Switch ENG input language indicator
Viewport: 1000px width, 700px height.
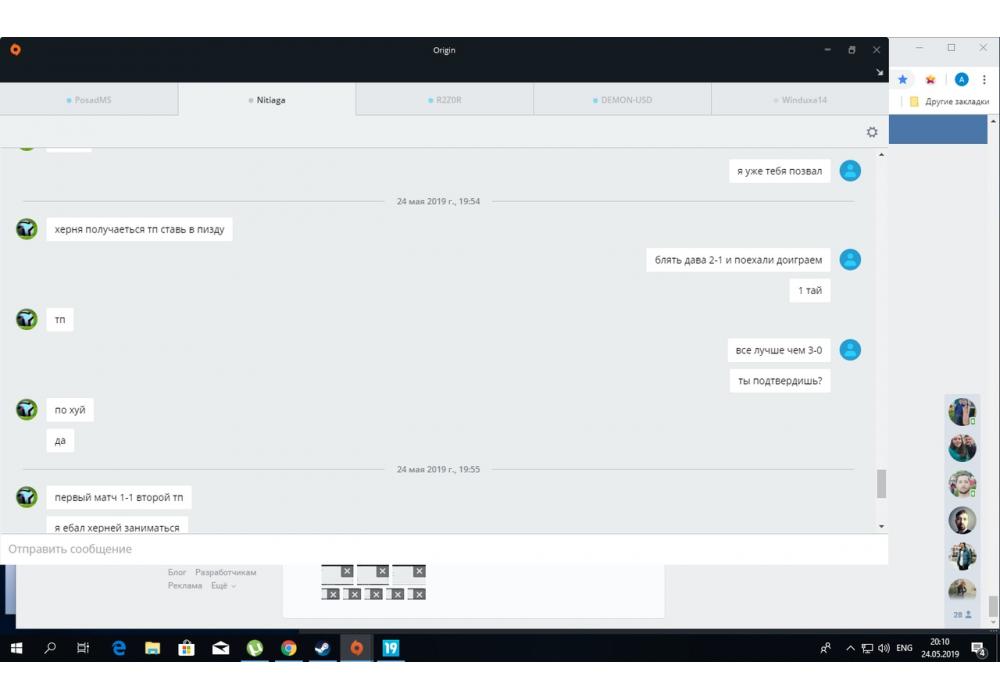904,648
